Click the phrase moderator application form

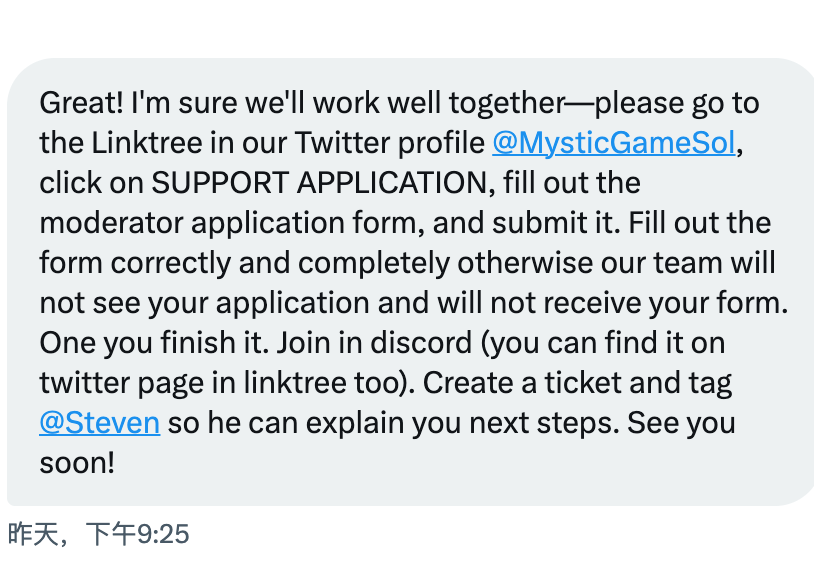click(228, 223)
